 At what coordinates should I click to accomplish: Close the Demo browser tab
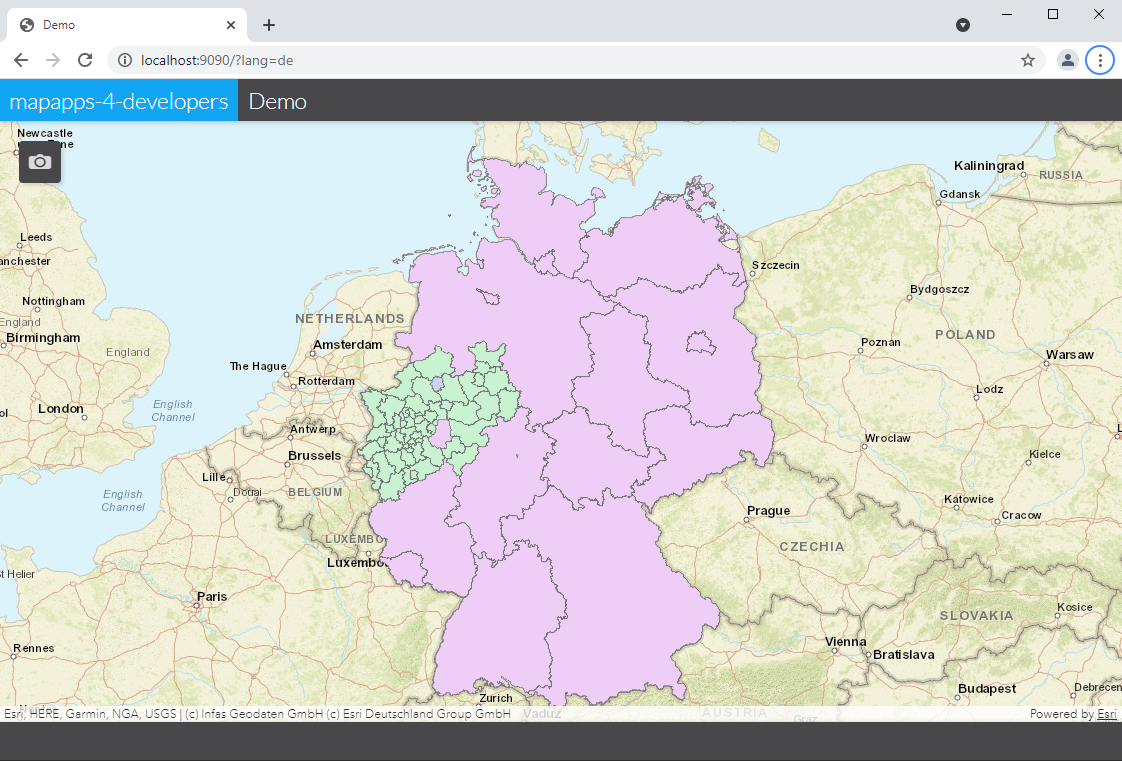[x=230, y=24]
